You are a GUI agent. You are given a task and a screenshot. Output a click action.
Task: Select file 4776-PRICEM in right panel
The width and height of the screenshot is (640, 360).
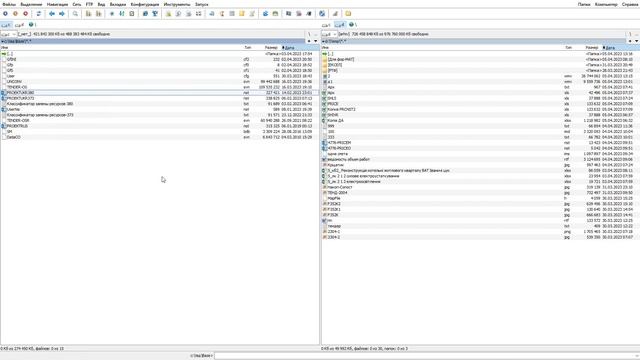click(x=480, y=142)
